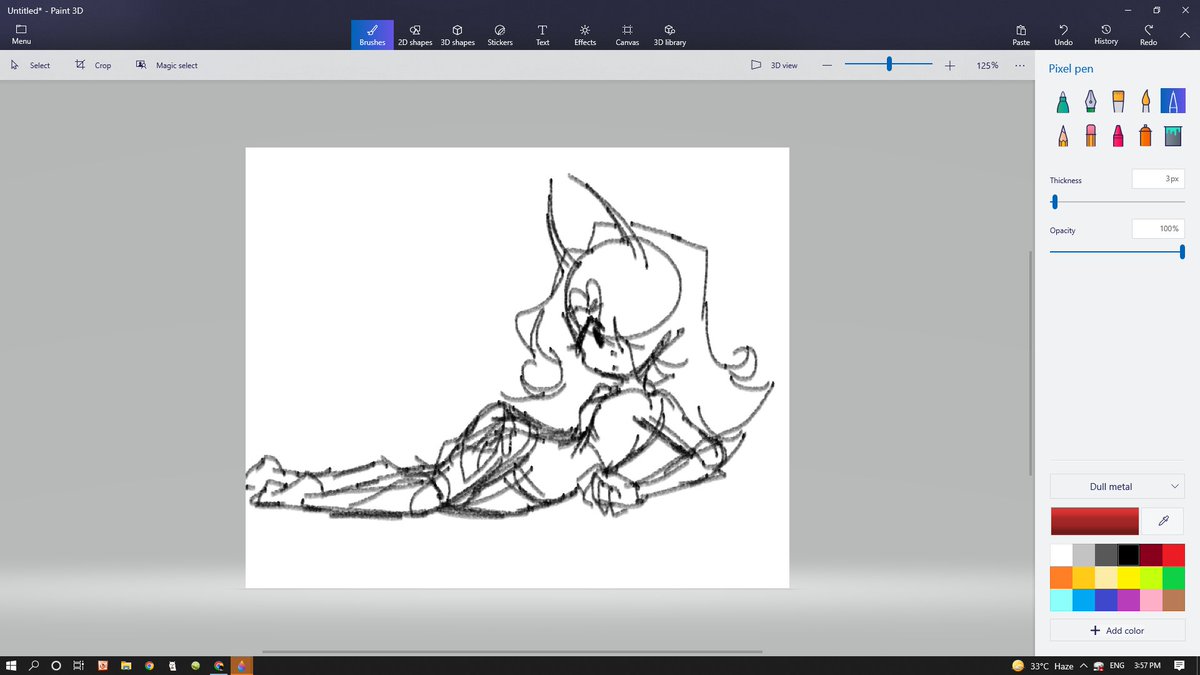Open the current color red swatch

click(x=1095, y=521)
